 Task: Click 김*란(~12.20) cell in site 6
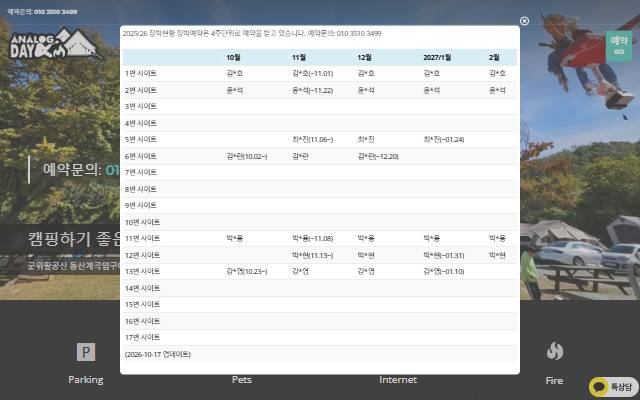(x=378, y=156)
